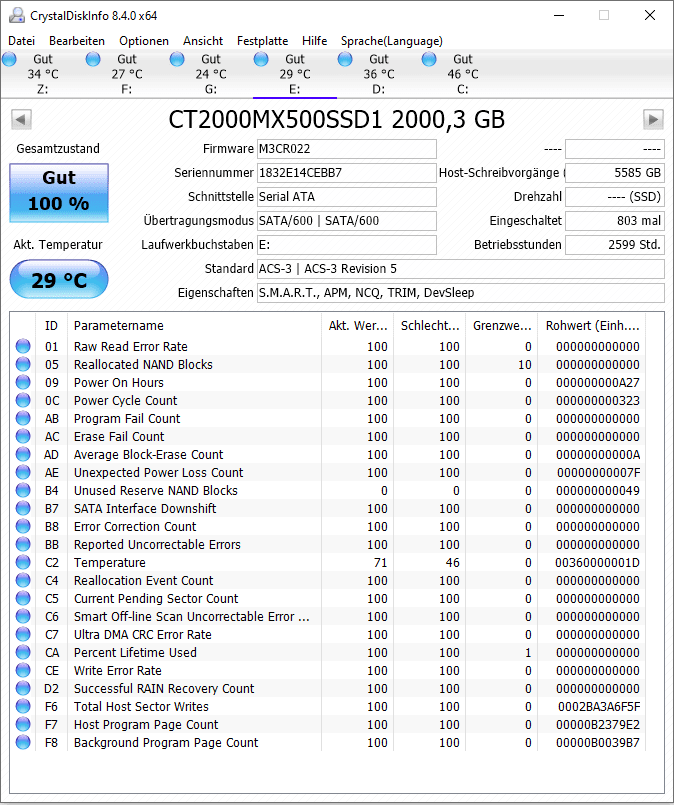Click status orb for Program Fail Count
Viewport: 674px width, 805px height.
[23, 418]
